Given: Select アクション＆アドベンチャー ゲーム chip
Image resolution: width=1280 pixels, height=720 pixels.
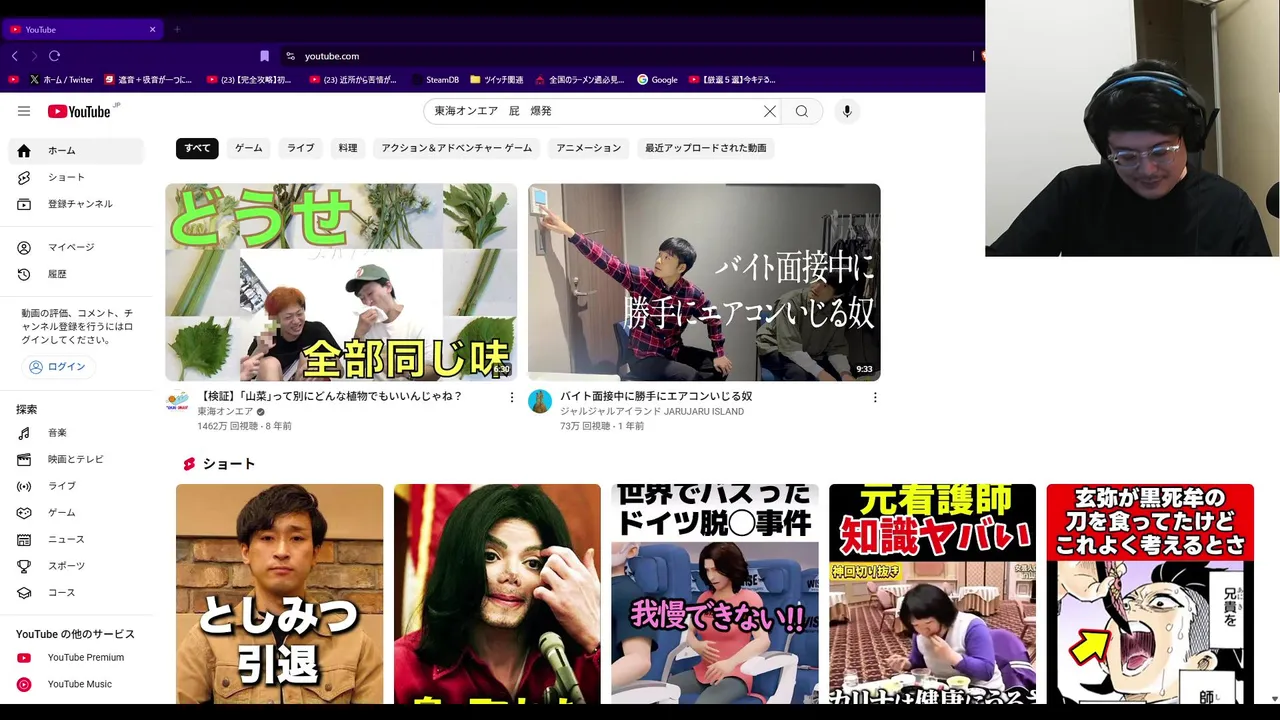Looking at the screenshot, I should pyautogui.click(x=457, y=148).
